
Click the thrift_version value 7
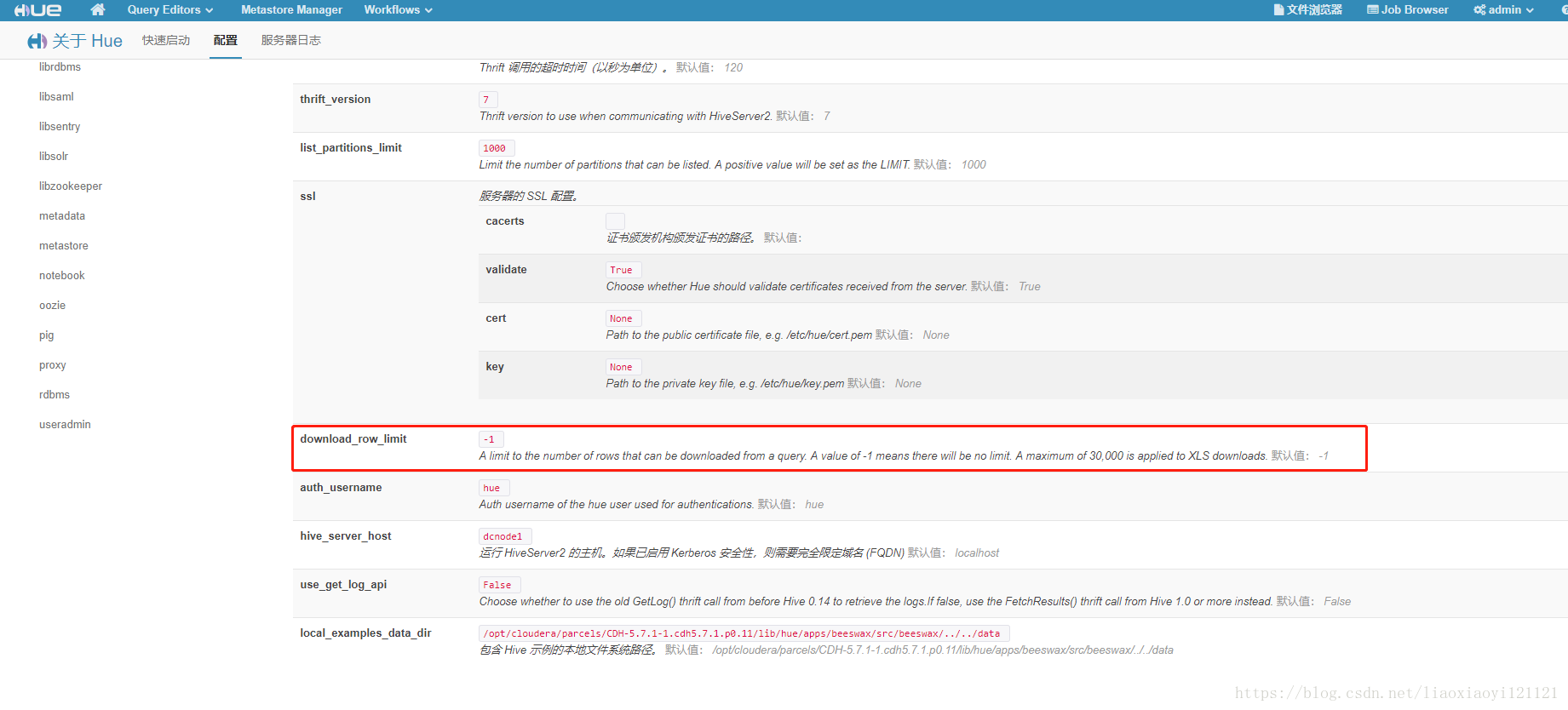pyautogui.click(x=488, y=100)
